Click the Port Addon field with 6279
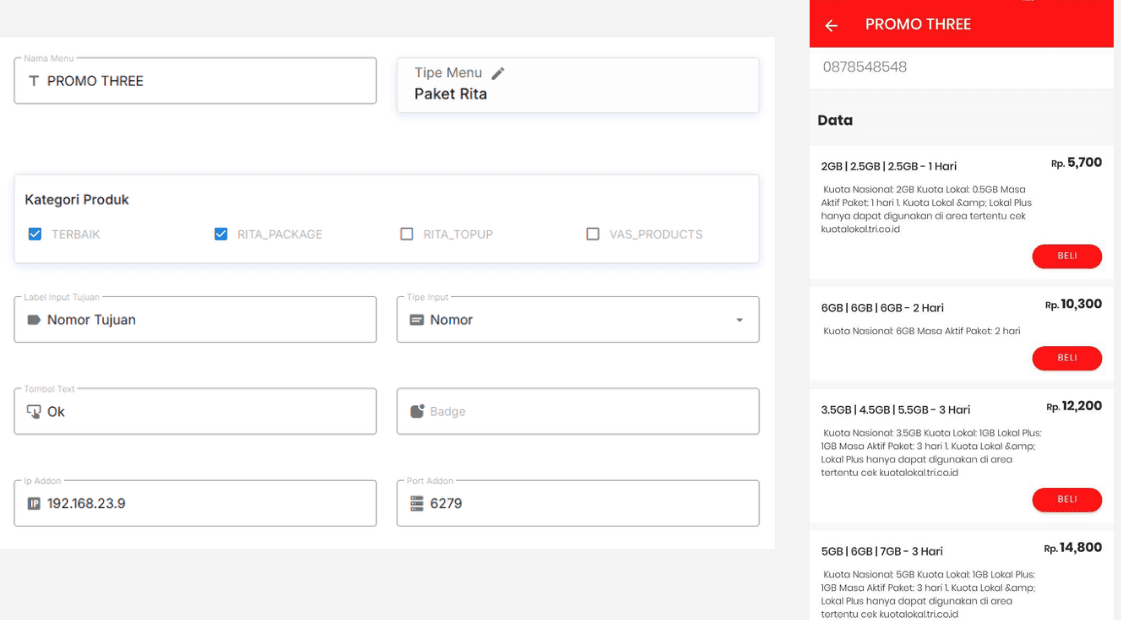 [x=590, y=504]
